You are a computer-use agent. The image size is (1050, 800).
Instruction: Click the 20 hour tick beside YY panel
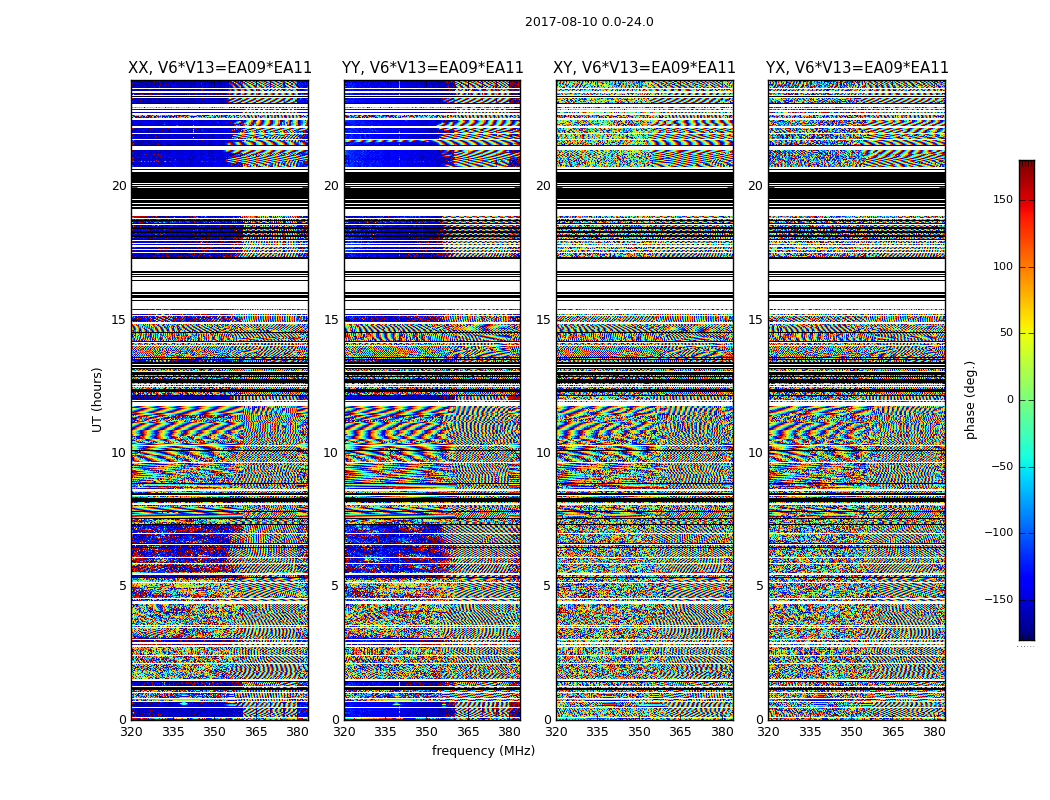[331, 186]
